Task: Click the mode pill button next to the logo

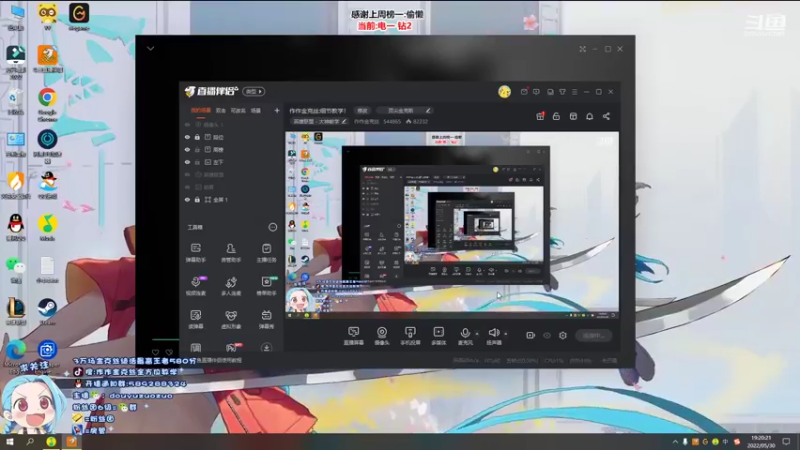Action: coord(254,91)
